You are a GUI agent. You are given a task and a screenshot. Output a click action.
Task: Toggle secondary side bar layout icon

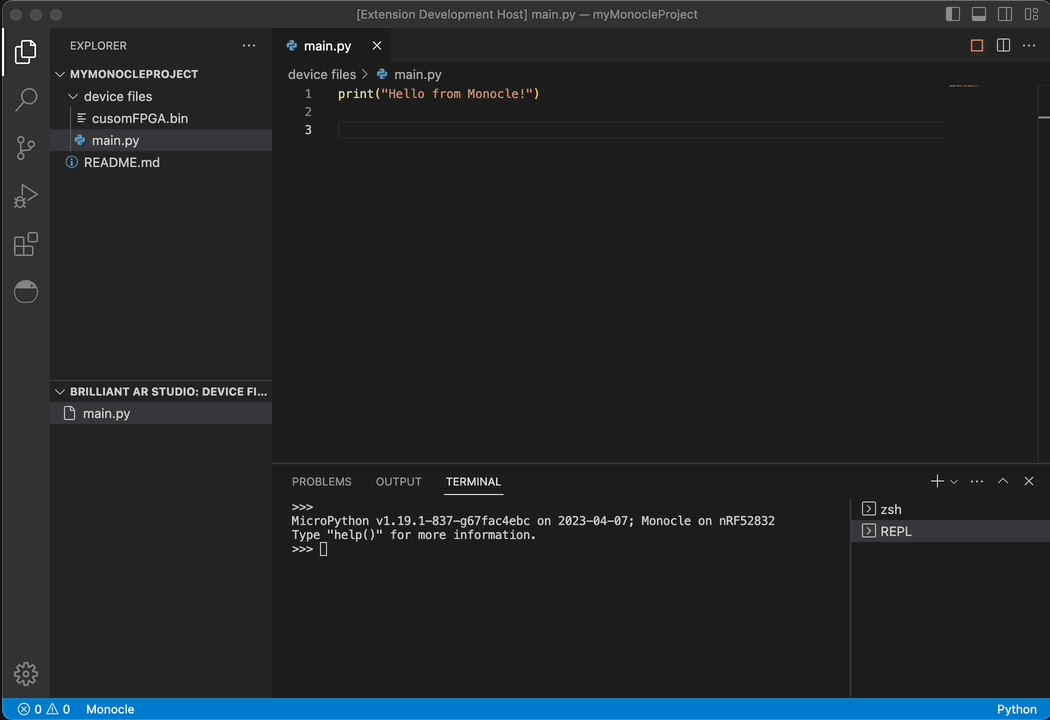pyautogui.click(x=1005, y=14)
